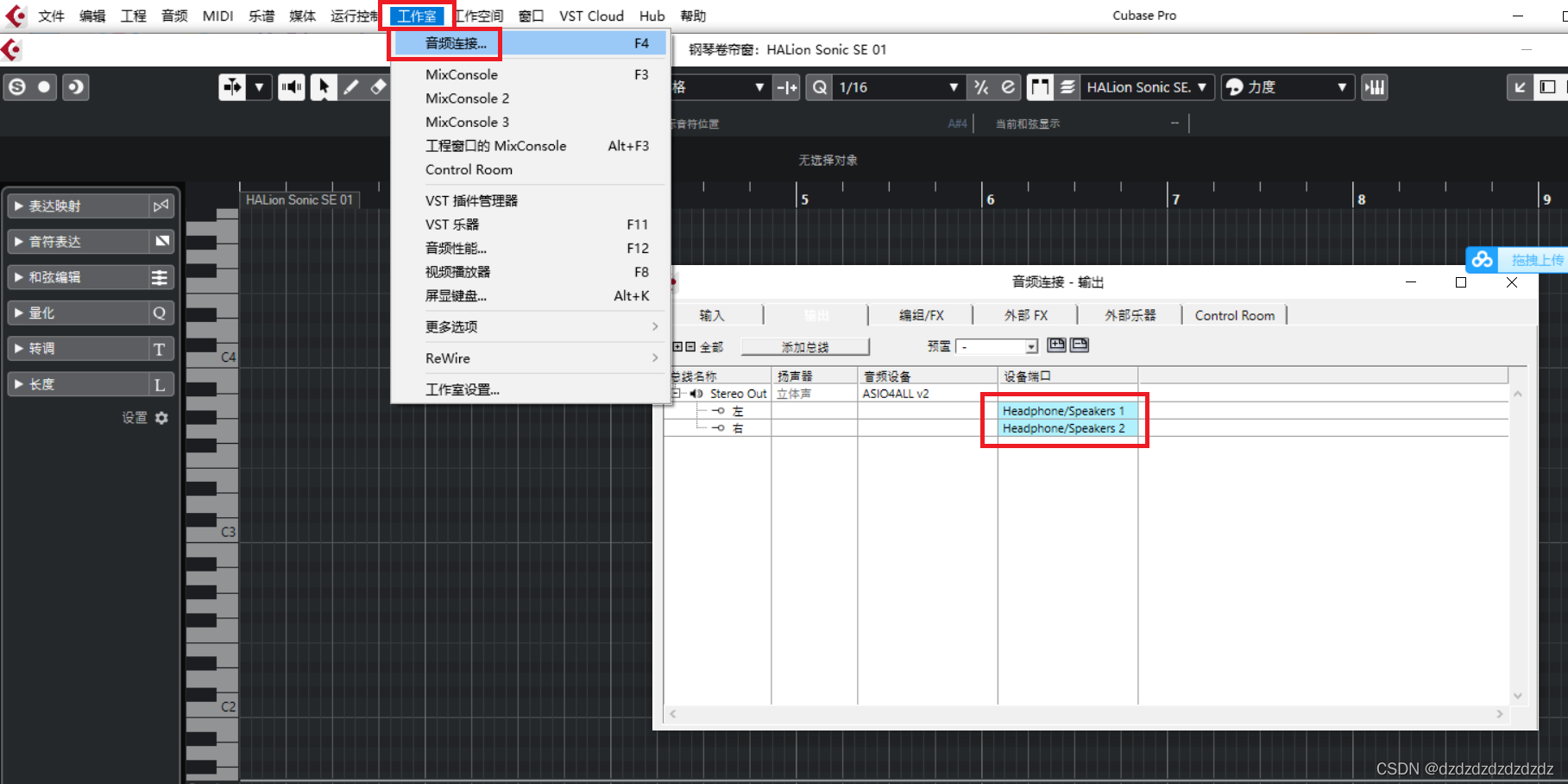Choose 工作室设置... menu entry
This screenshot has width=1568, height=784.
530,389
